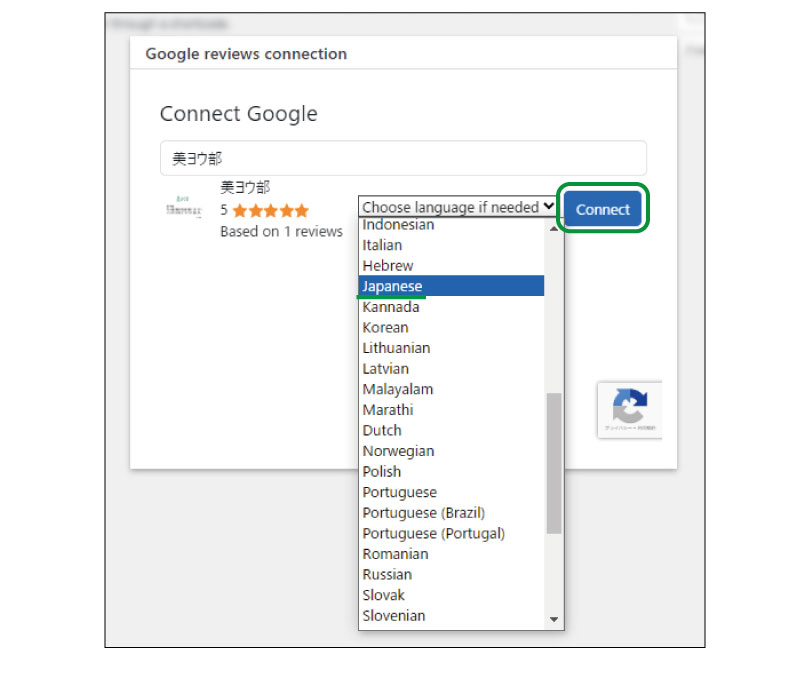800x677 pixels.
Task: Select Slovenian at the list bottom
Action: coord(393,616)
